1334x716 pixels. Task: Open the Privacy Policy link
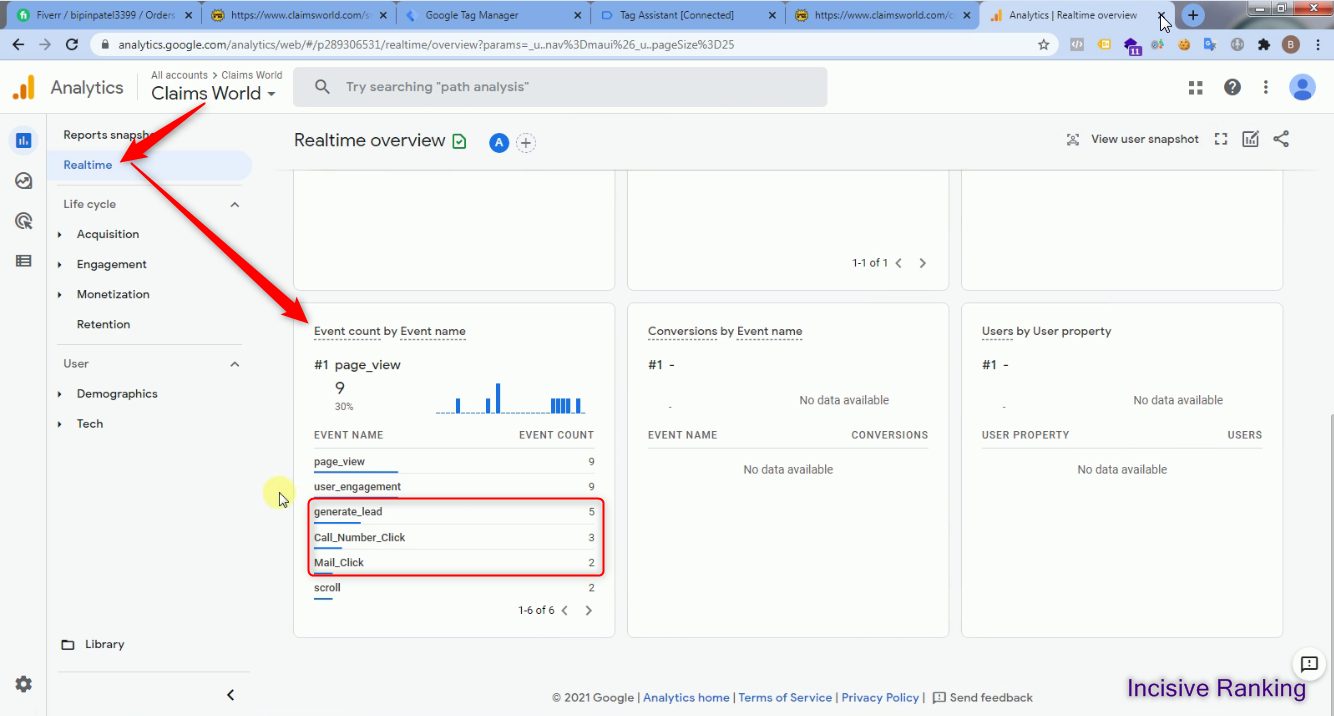click(880, 698)
